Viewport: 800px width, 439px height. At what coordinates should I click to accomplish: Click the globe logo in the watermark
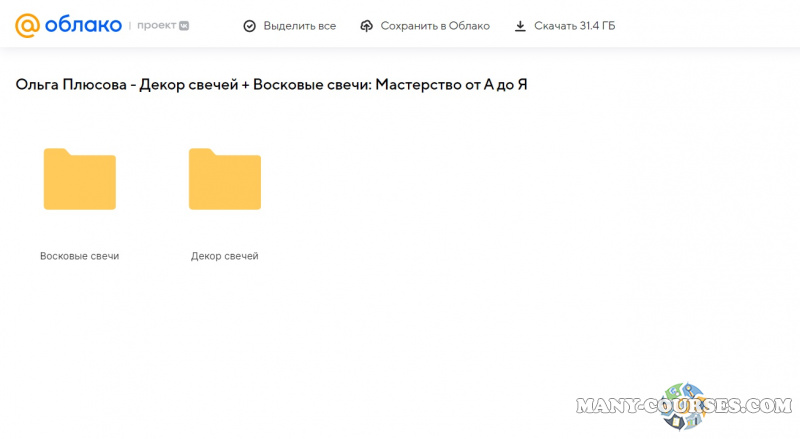[683, 405]
